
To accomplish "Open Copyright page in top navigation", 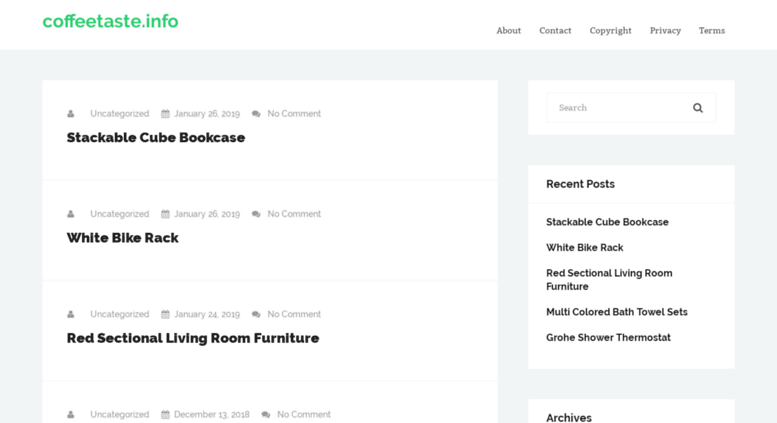I will click(x=610, y=31).
